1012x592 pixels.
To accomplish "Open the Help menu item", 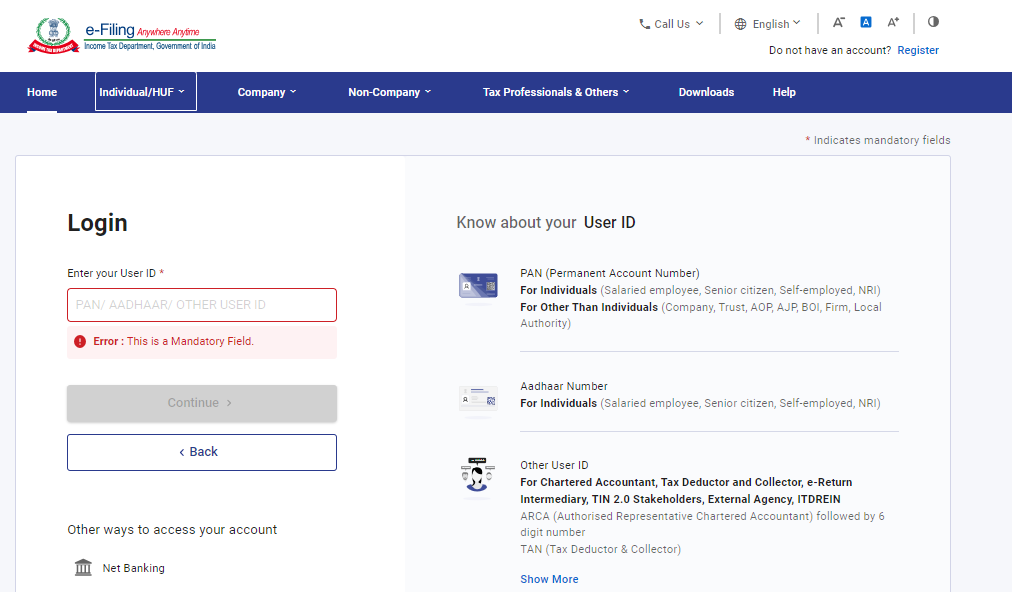I will pyautogui.click(x=784, y=92).
